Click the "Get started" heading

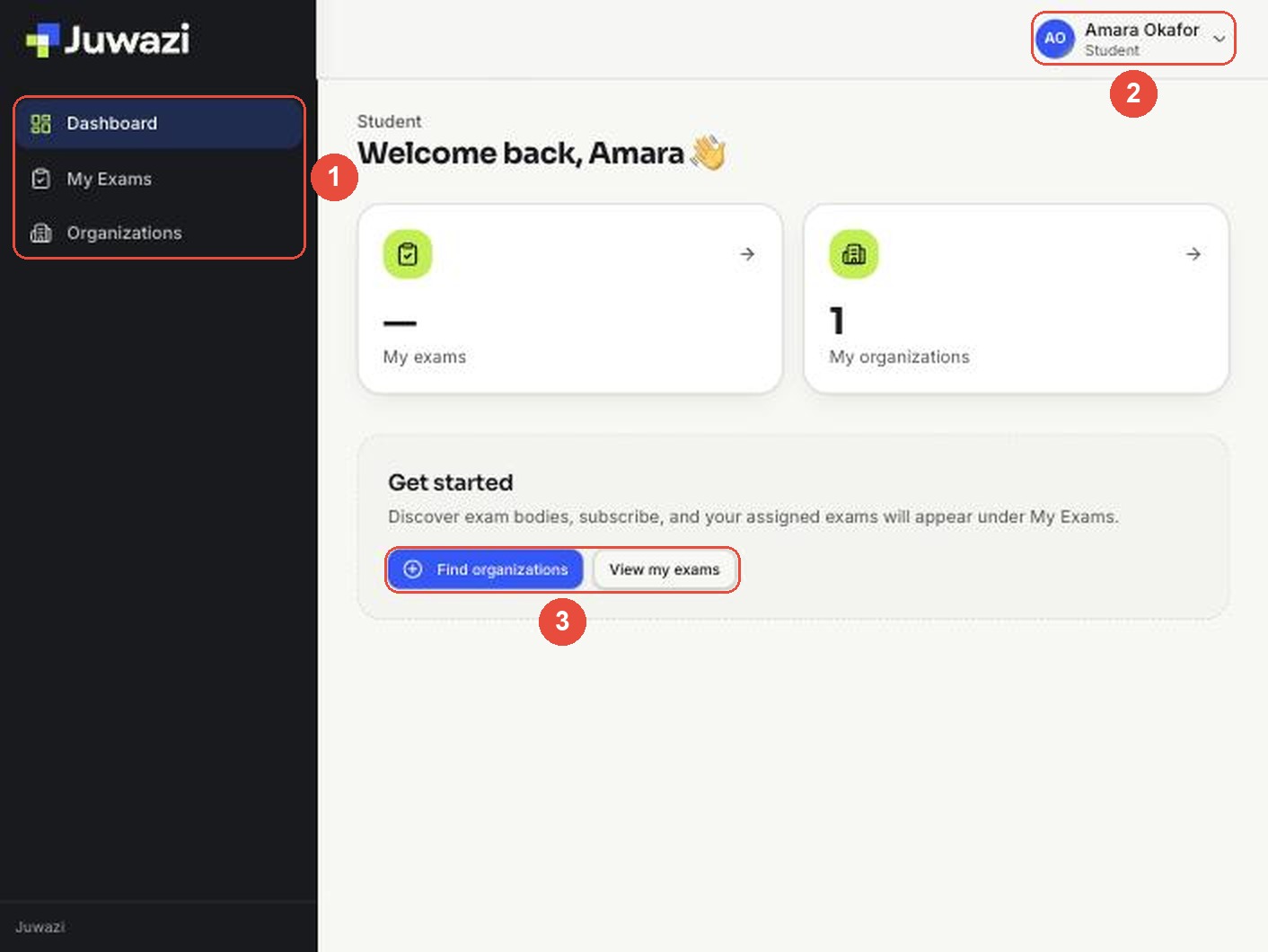[451, 482]
